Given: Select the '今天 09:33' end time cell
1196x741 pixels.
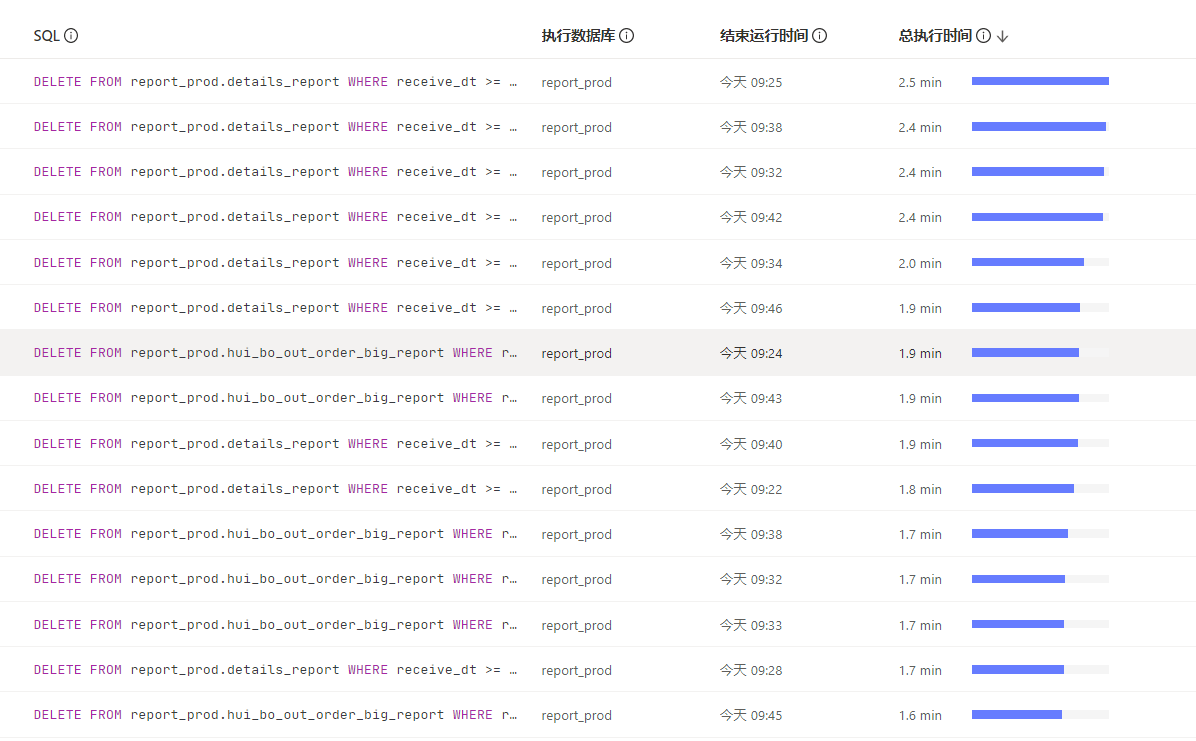Looking at the screenshot, I should pyautogui.click(x=751, y=624).
